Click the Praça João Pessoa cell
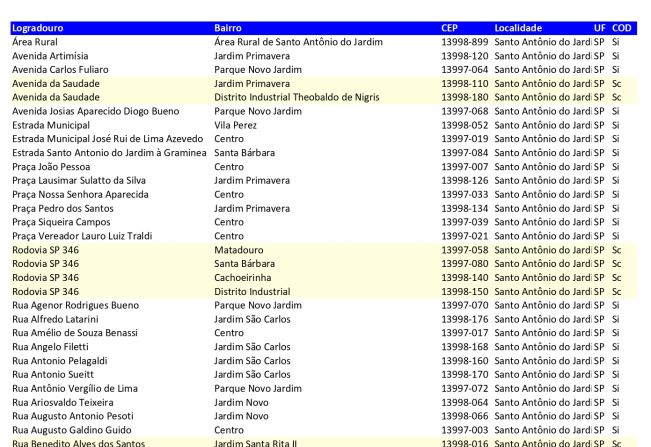 click(51, 166)
